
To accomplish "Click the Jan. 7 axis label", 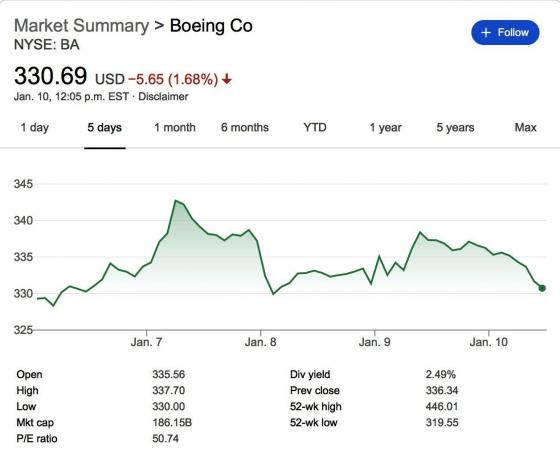I will coord(146,342).
